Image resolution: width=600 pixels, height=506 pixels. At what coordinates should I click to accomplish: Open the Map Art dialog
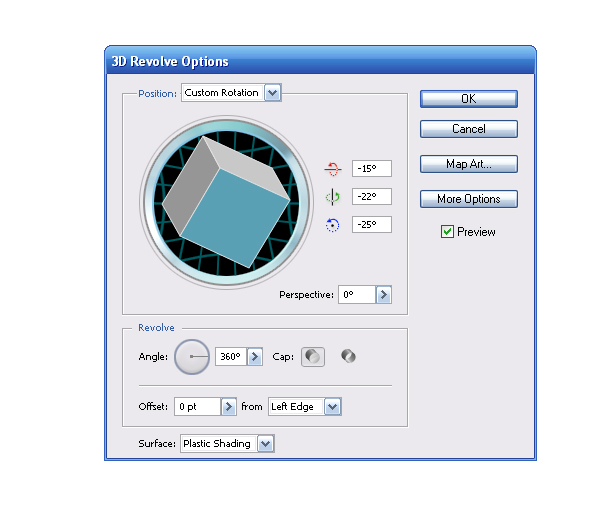[x=469, y=164]
